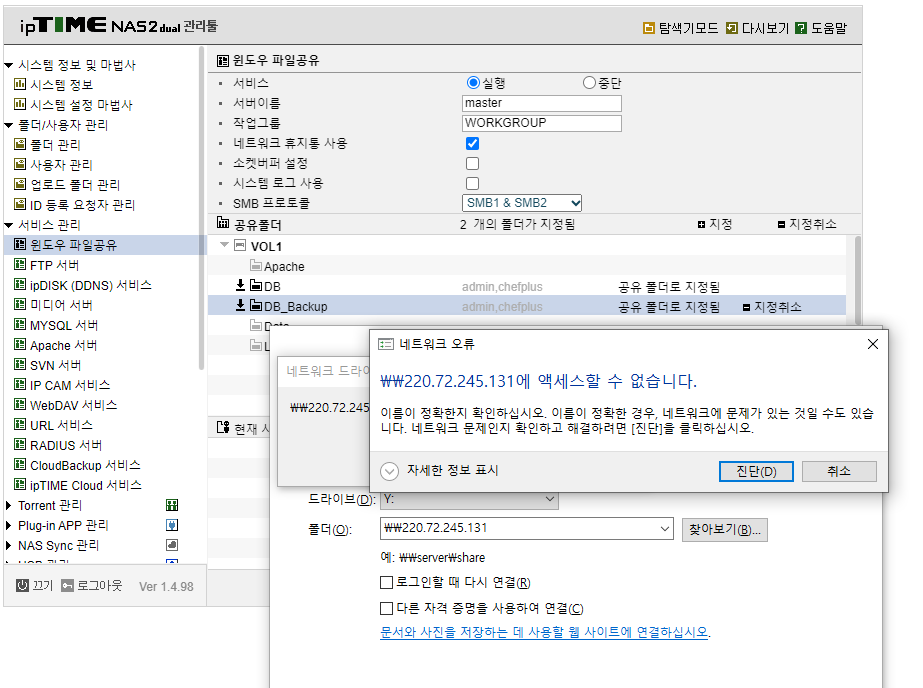Open the SMB 프로토콜 dropdown

pyautogui.click(x=522, y=203)
